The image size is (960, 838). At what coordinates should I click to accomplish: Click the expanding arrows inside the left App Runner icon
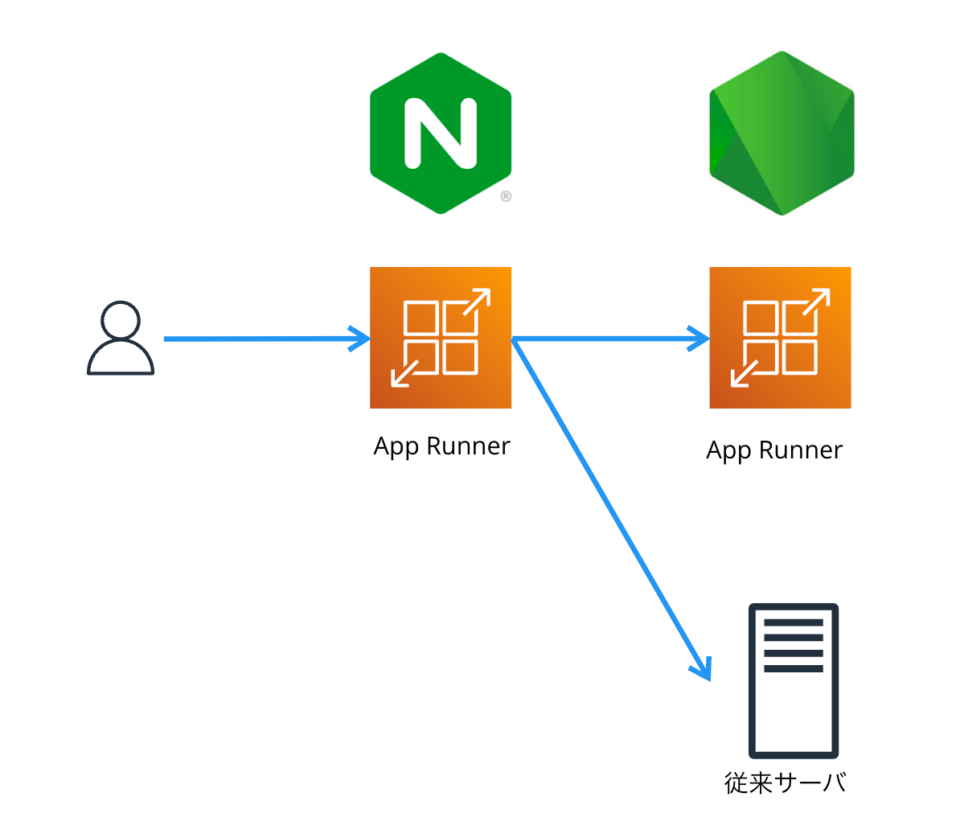[440, 337]
